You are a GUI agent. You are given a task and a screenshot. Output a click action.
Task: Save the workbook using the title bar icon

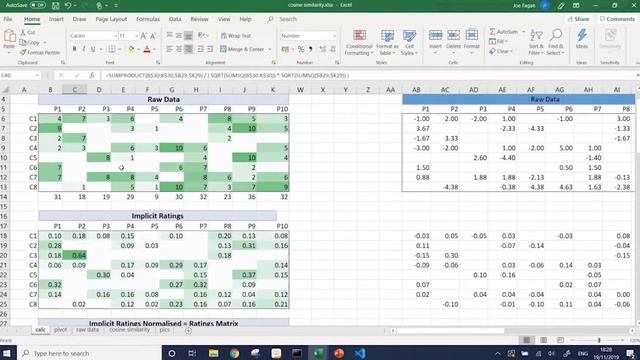tap(56, 5)
